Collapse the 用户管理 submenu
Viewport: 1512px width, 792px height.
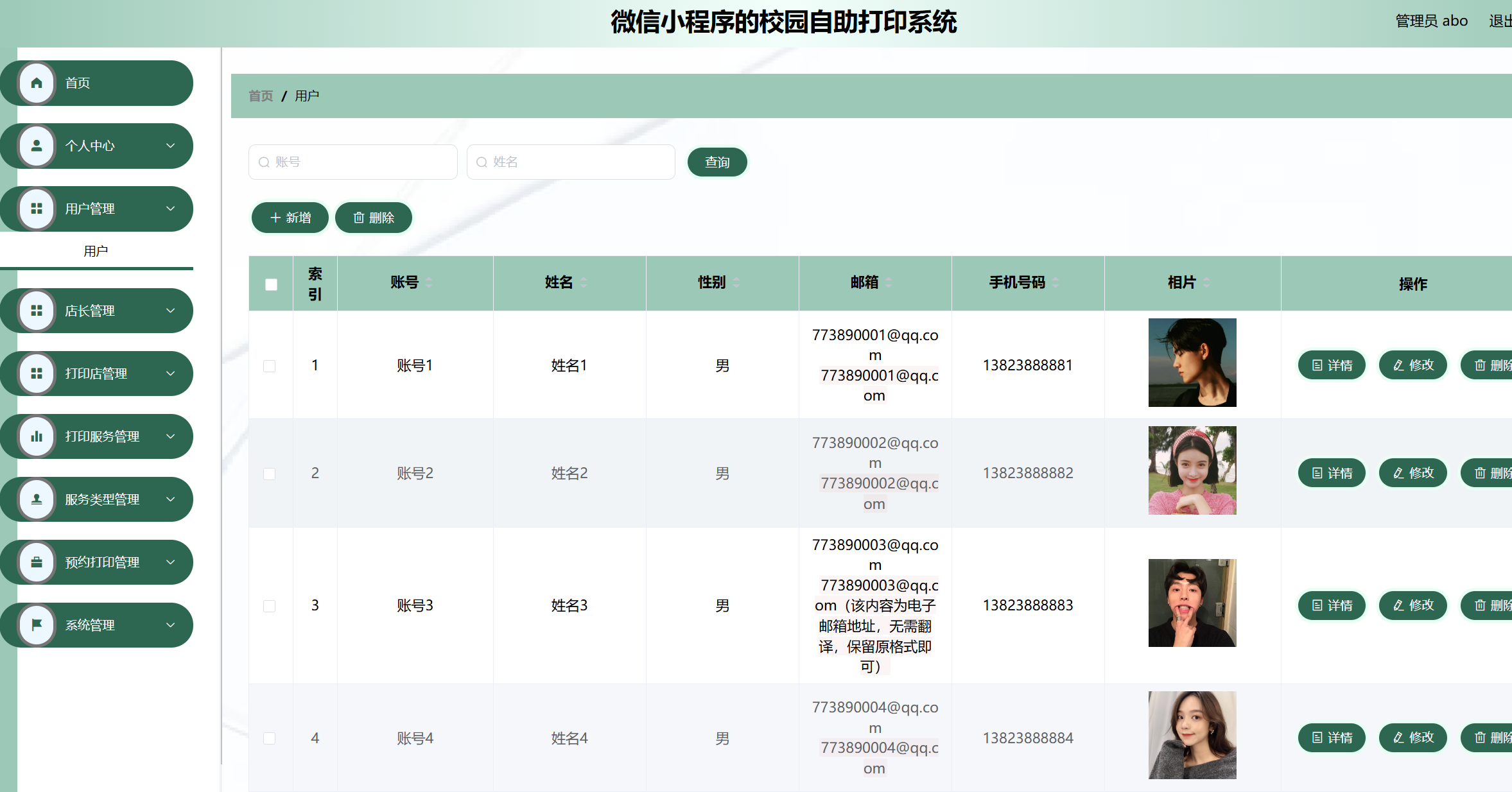coord(170,209)
